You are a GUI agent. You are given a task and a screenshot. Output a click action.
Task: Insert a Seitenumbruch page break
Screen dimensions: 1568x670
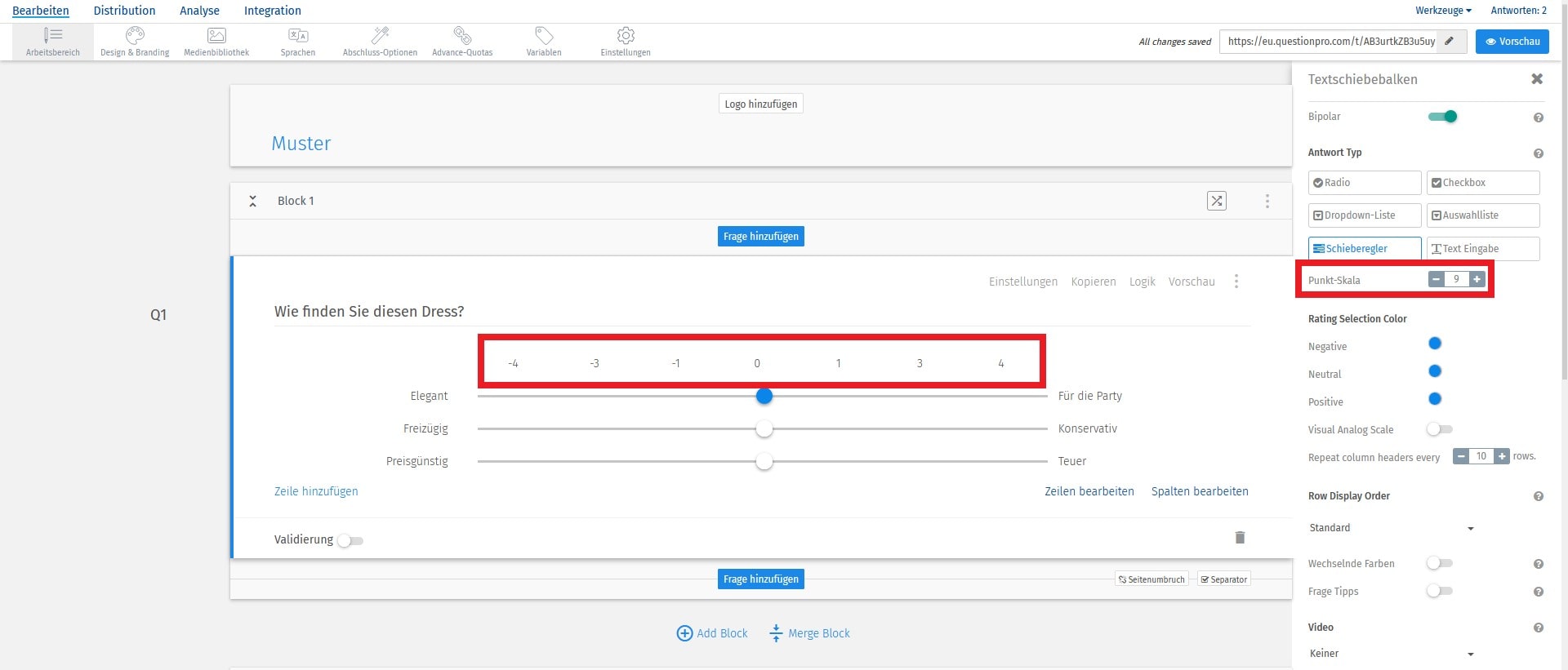tap(1151, 579)
